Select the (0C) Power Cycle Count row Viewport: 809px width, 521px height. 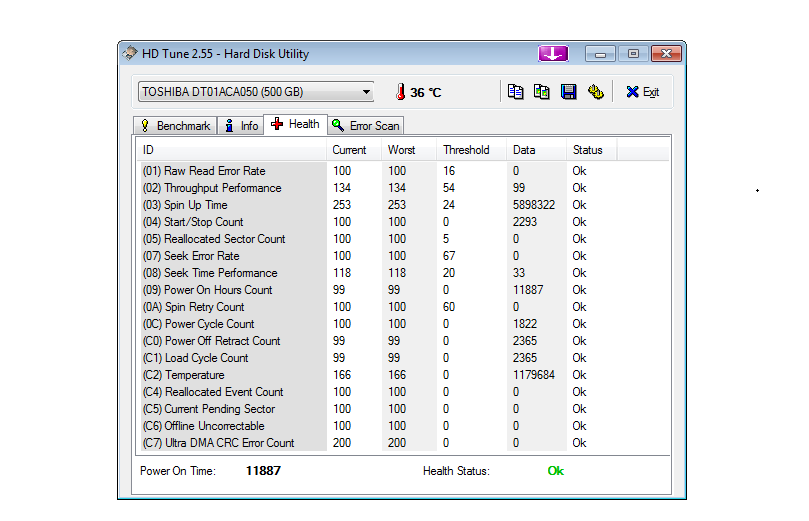(x=379, y=324)
